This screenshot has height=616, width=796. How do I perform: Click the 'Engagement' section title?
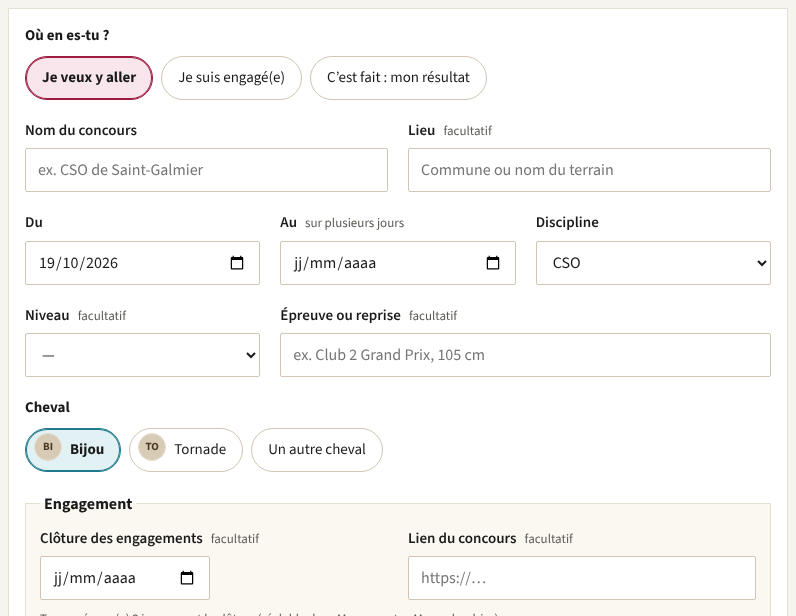[x=88, y=504]
